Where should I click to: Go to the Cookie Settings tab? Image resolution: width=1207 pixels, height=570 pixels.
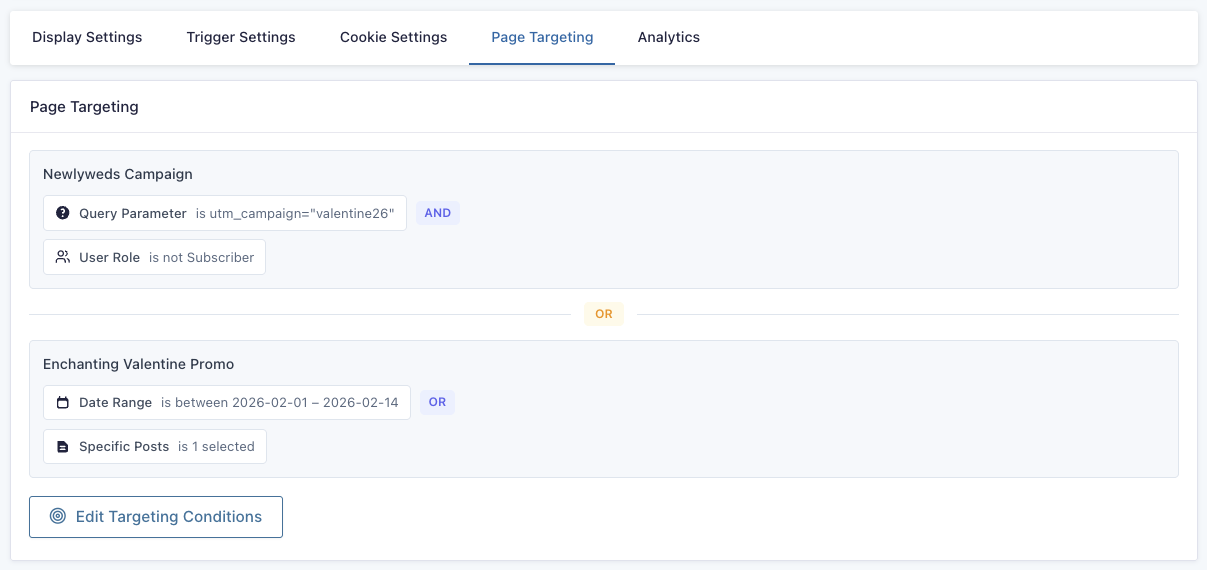click(393, 38)
